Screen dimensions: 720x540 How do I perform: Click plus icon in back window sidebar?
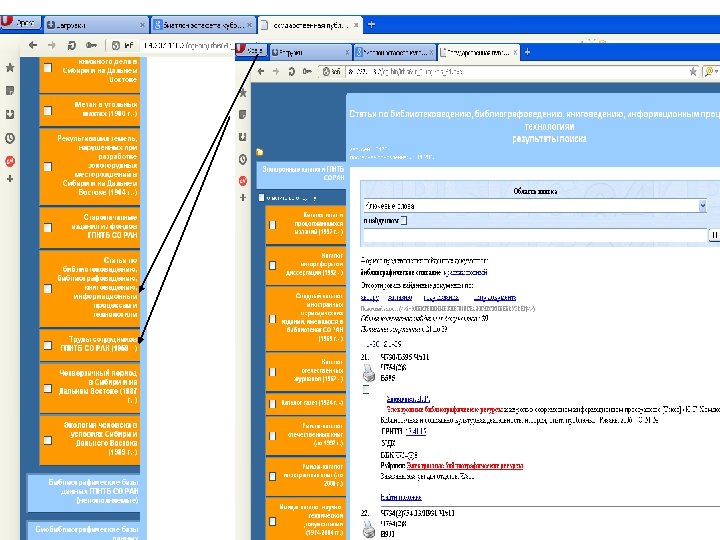coord(10,179)
